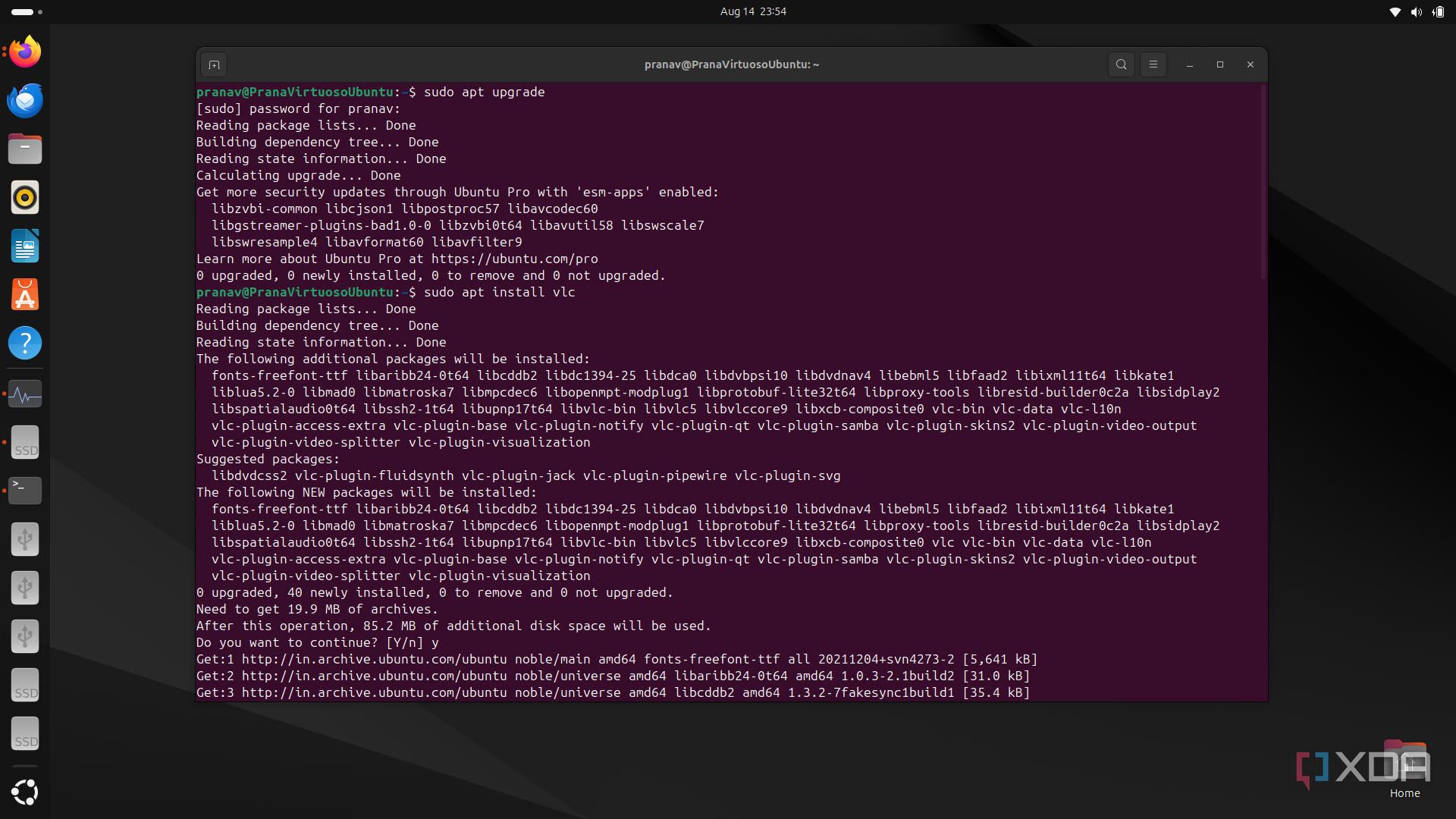
Task: Select the Terminal icon in the dock
Action: click(25, 491)
